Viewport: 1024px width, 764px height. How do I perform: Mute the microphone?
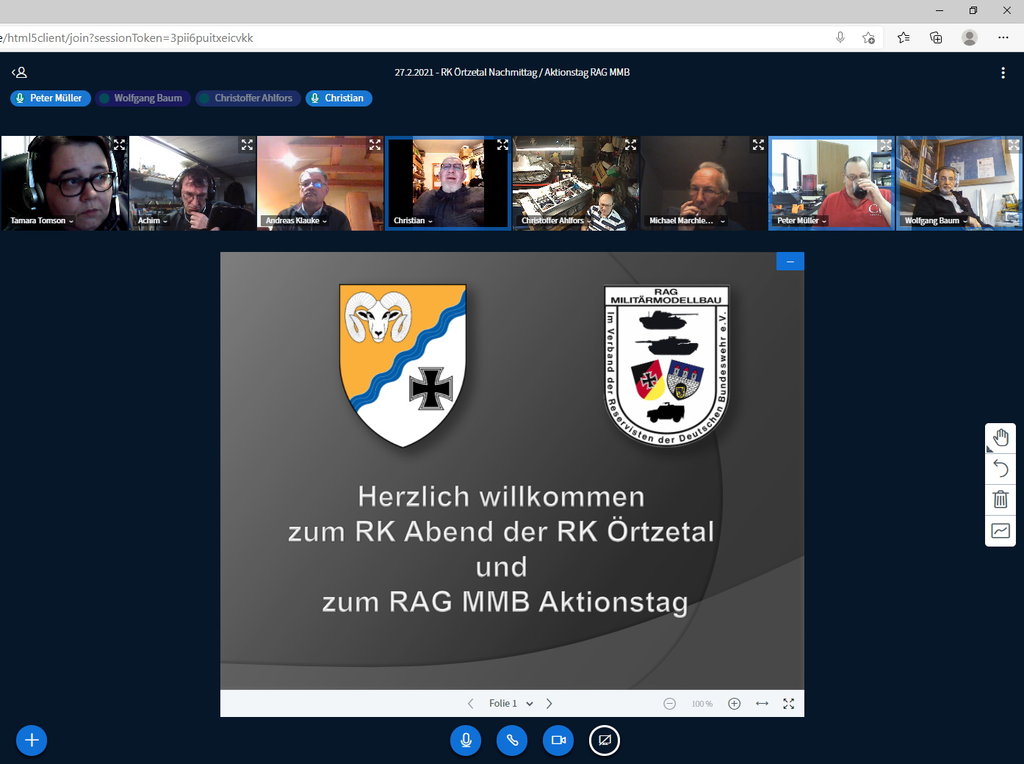[466, 740]
